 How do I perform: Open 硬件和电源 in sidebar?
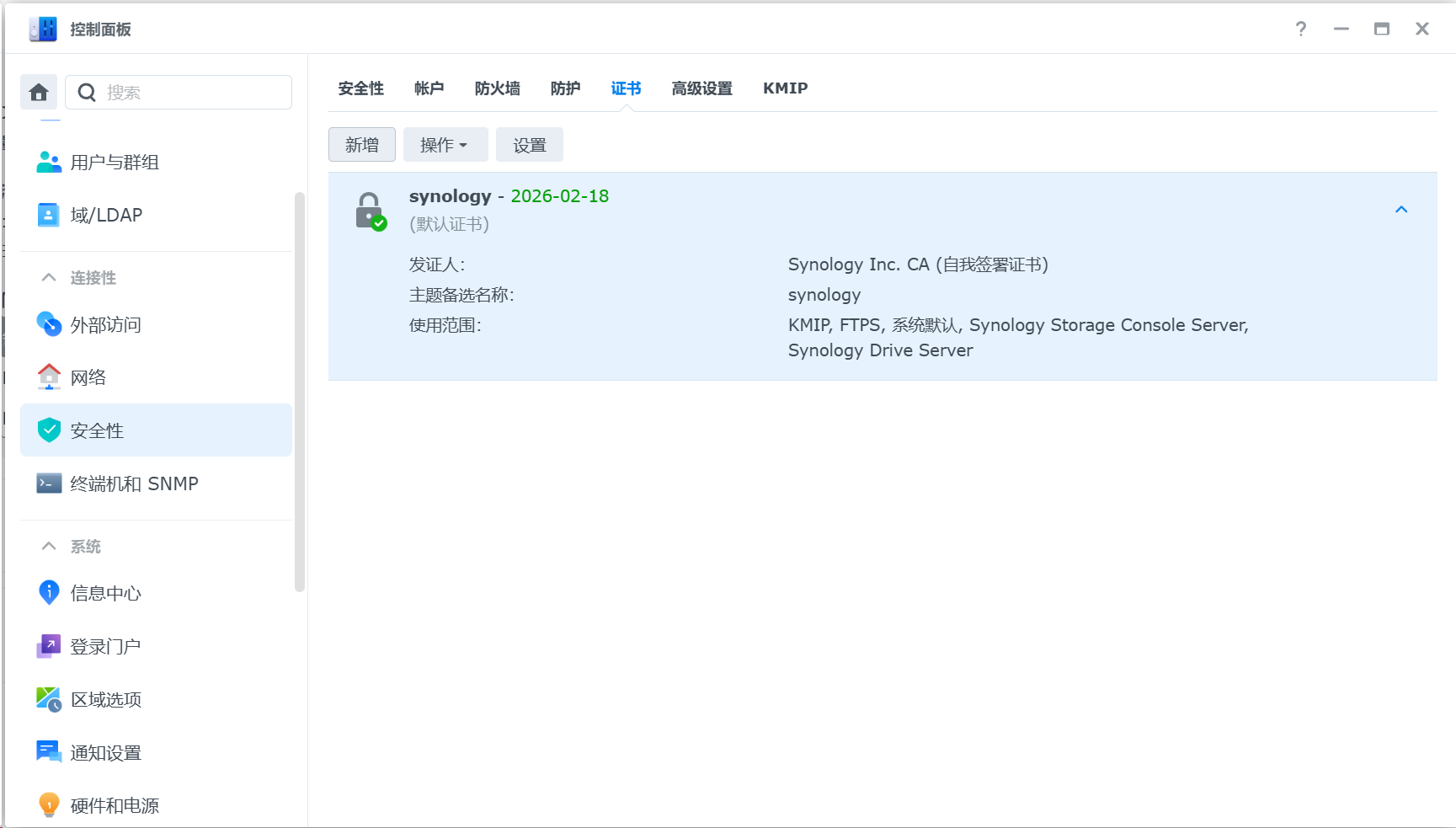tap(156, 804)
